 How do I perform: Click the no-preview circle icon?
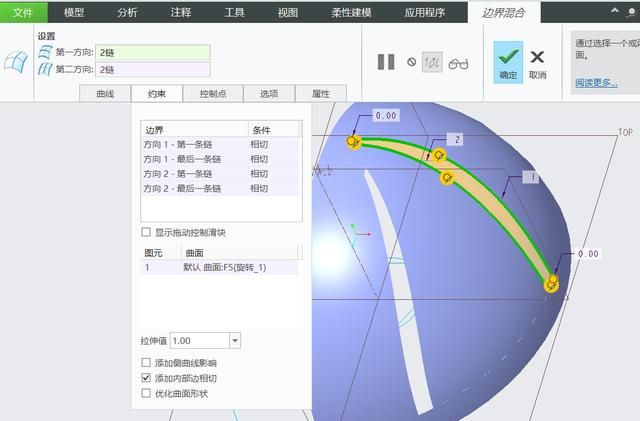coord(411,62)
